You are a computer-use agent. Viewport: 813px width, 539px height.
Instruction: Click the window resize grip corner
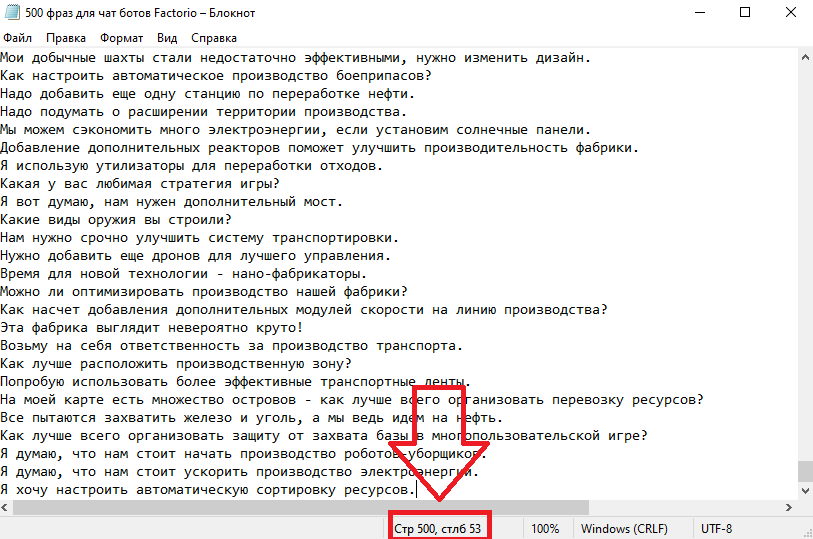pos(807,533)
